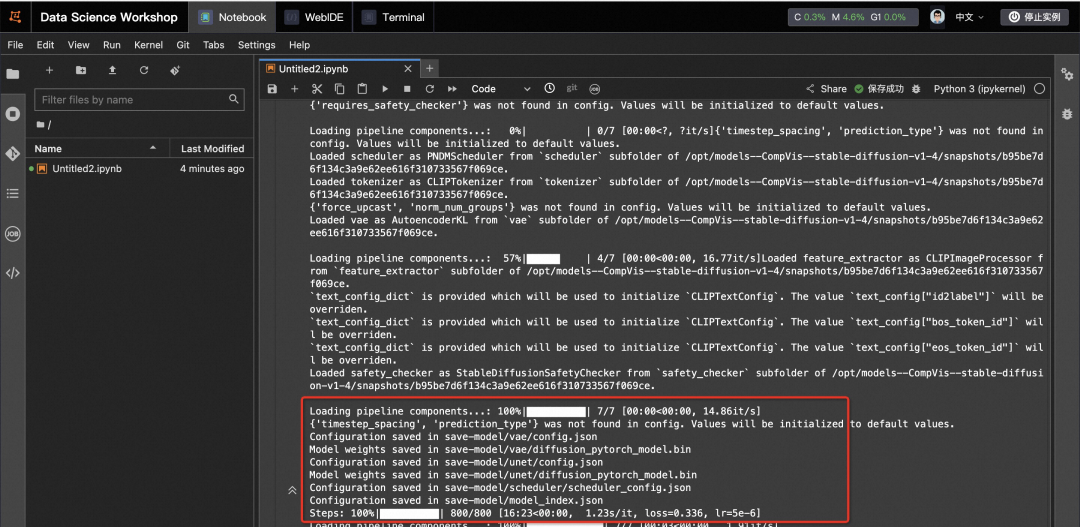
Task: Click the 停止实例 stop instance button
Action: (x=1034, y=17)
